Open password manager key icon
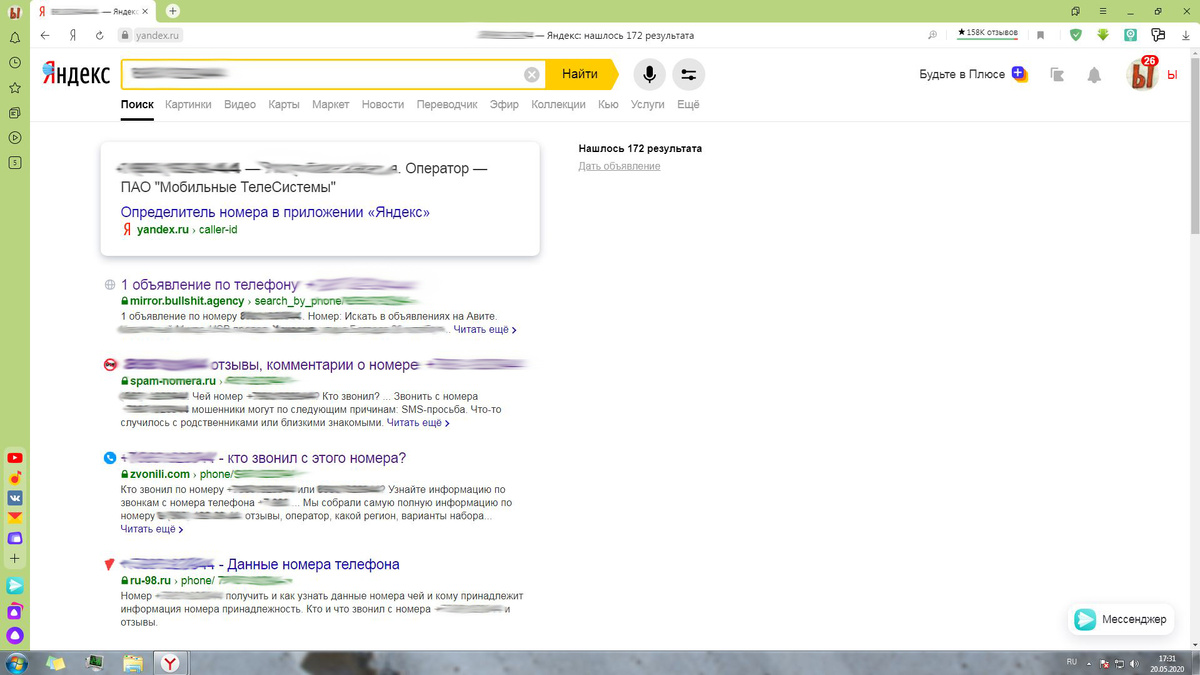 (x=1158, y=35)
